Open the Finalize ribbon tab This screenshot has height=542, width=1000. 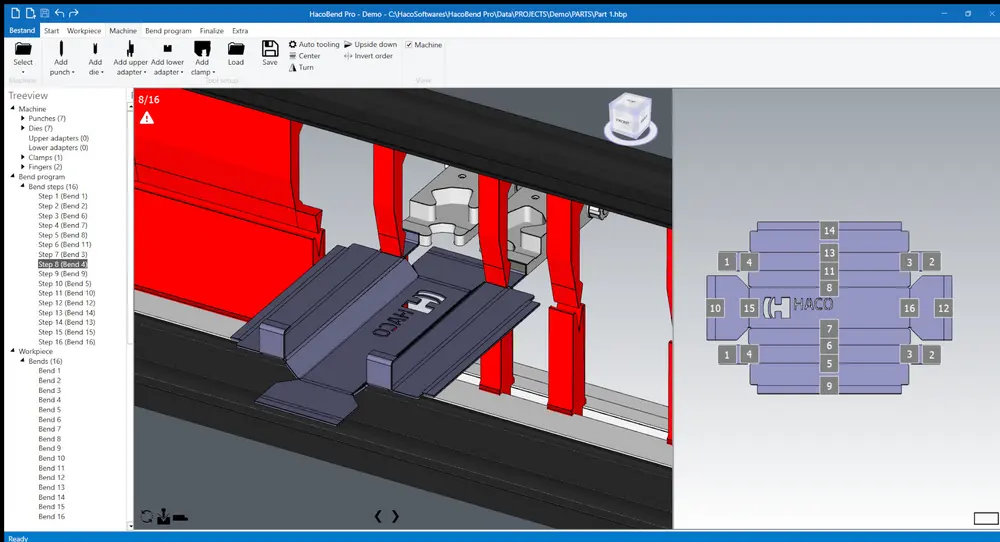[211, 31]
